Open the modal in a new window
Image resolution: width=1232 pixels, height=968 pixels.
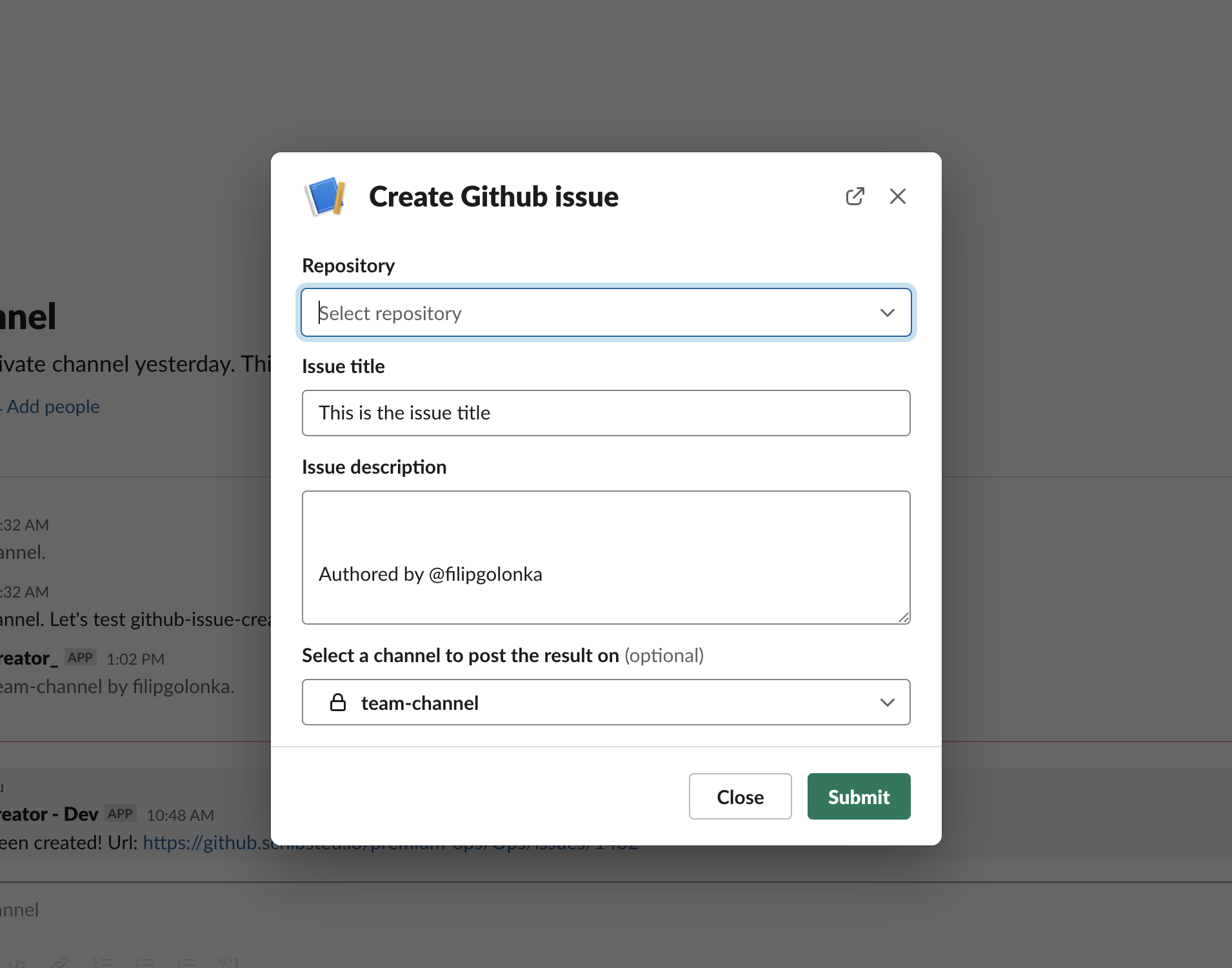coord(855,196)
